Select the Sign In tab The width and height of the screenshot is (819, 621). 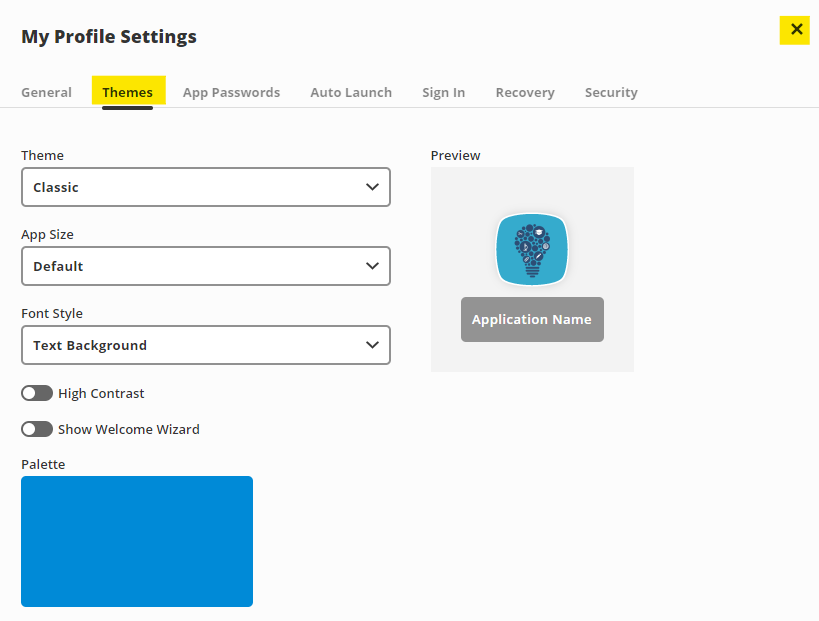pyautogui.click(x=443, y=92)
